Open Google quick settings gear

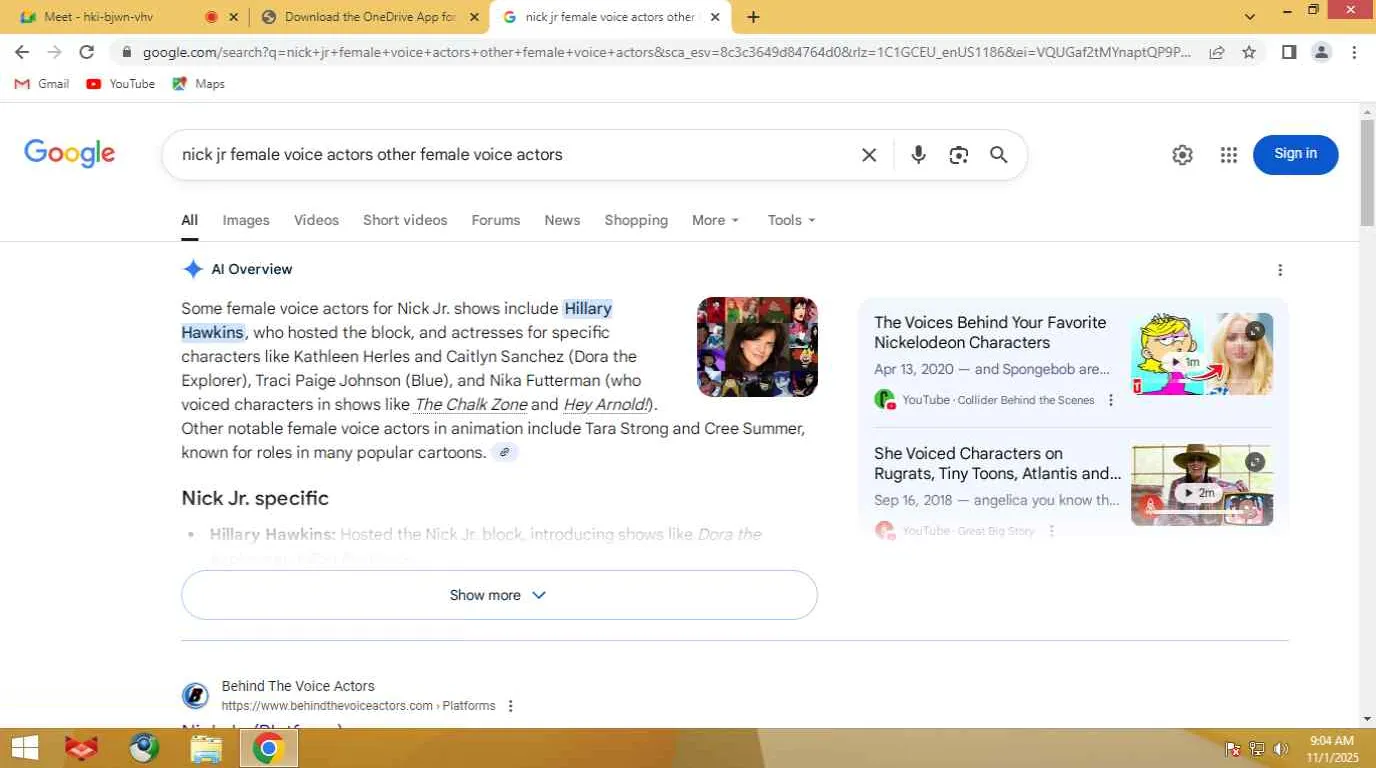point(1182,155)
